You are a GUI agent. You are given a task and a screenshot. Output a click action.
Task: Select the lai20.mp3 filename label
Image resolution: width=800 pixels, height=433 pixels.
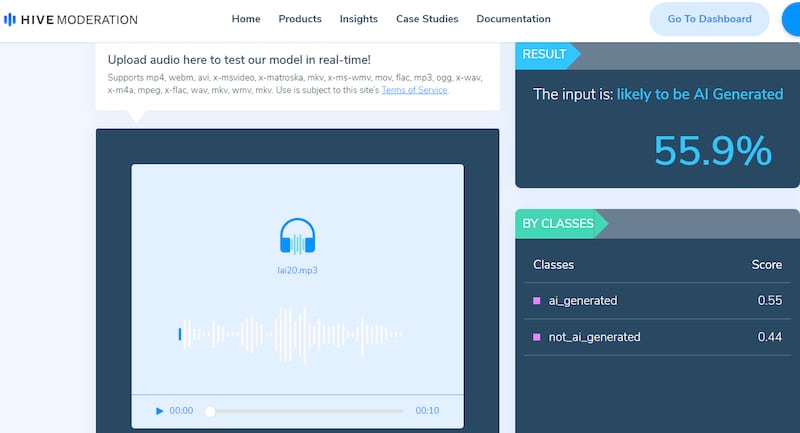[x=298, y=270]
